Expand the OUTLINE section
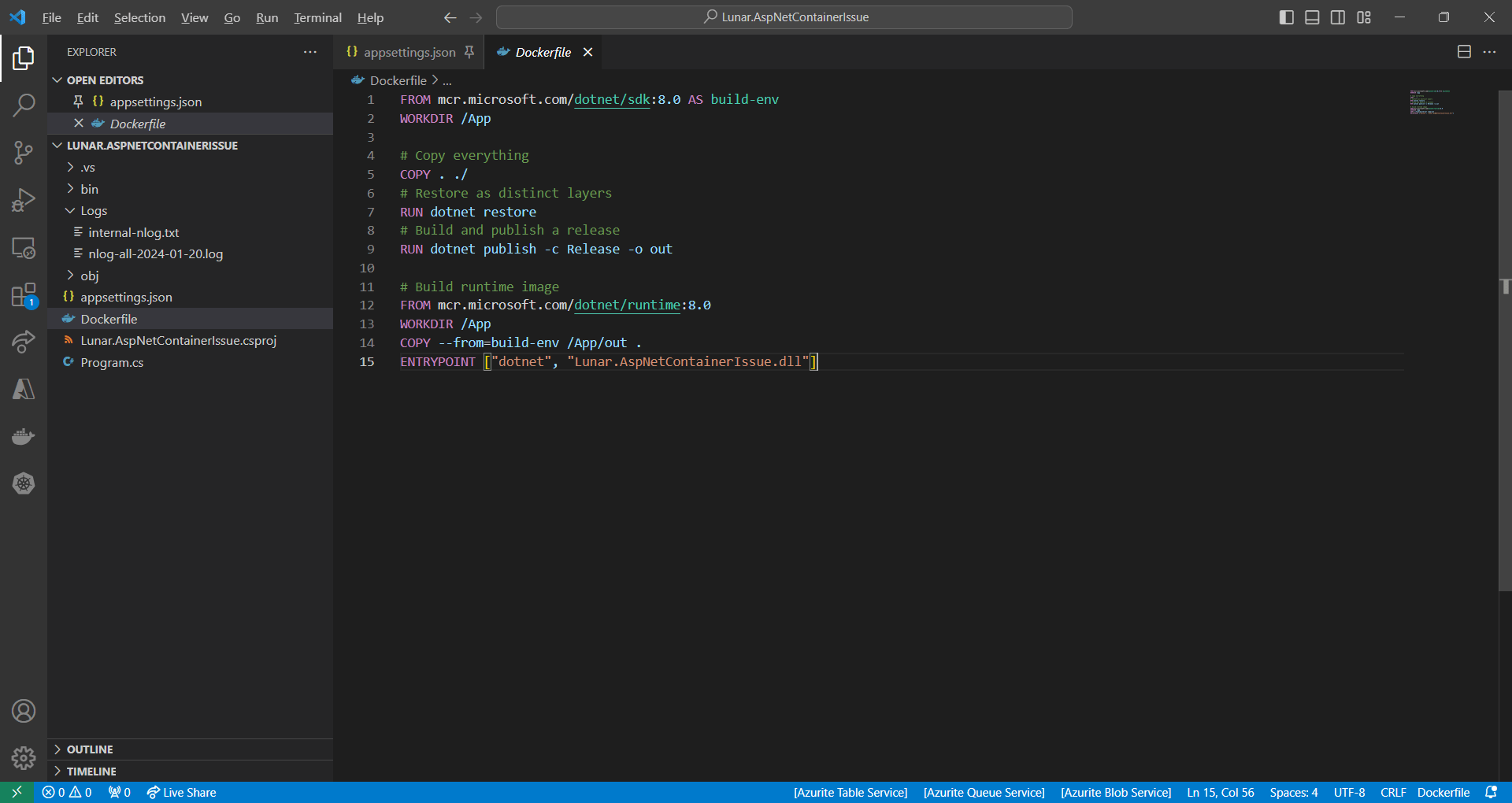Screen dimensions: 1512x803 click(x=190, y=749)
